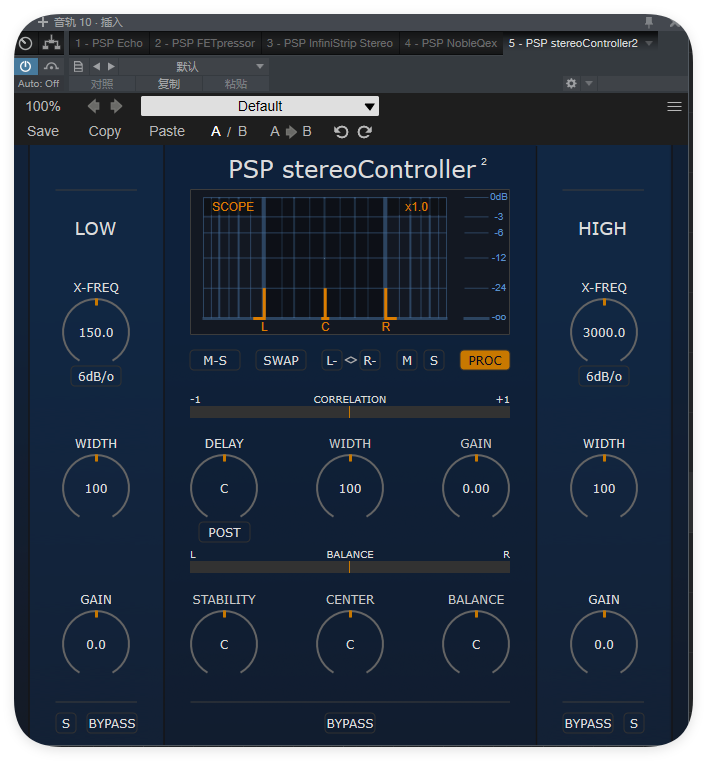Click the sidechain routing icon in the header
This screenshot has height=761, width=707.
(x=51, y=43)
